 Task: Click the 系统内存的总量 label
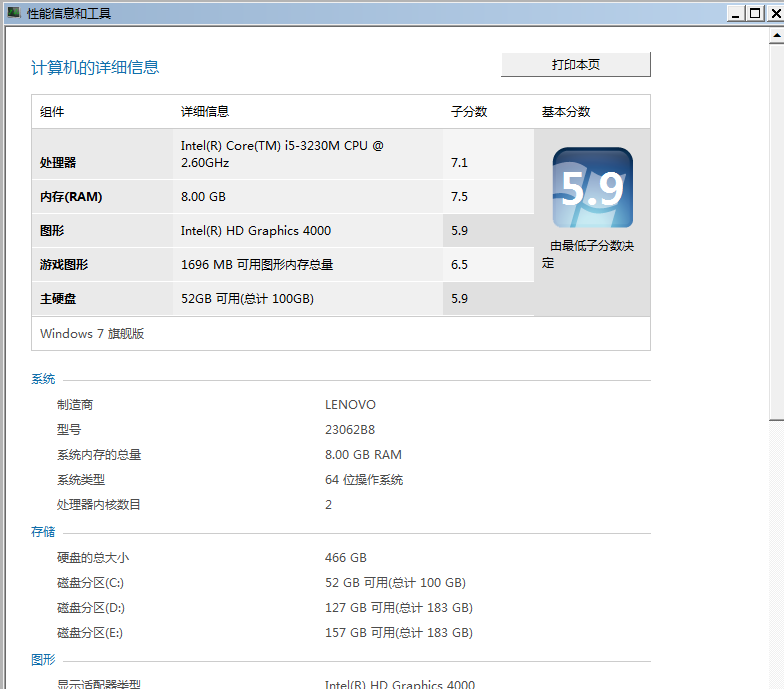click(99, 454)
